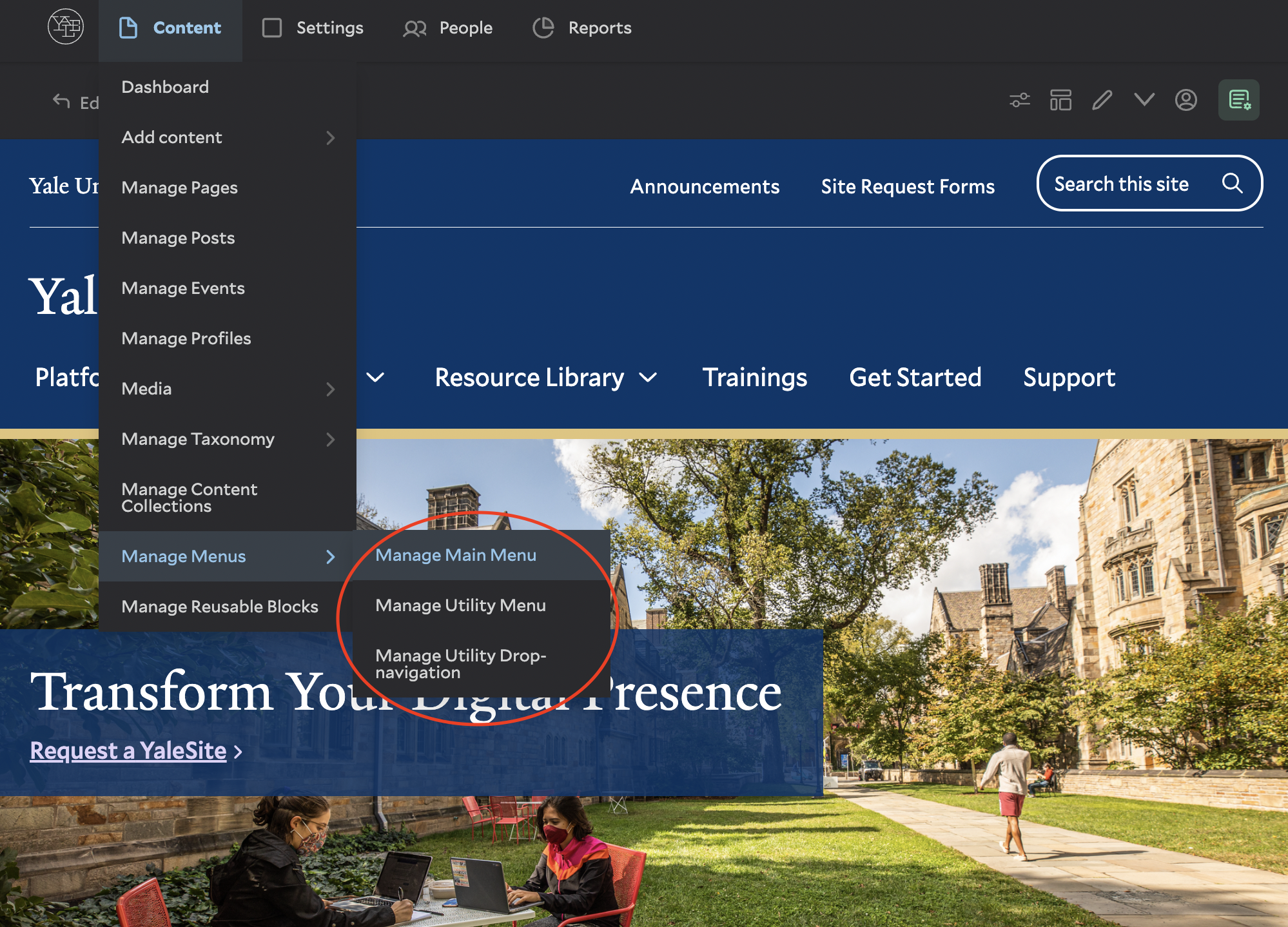Expand the downward chevron in secondary toolbar
This screenshot has width=1288, height=927.
coord(1144,99)
